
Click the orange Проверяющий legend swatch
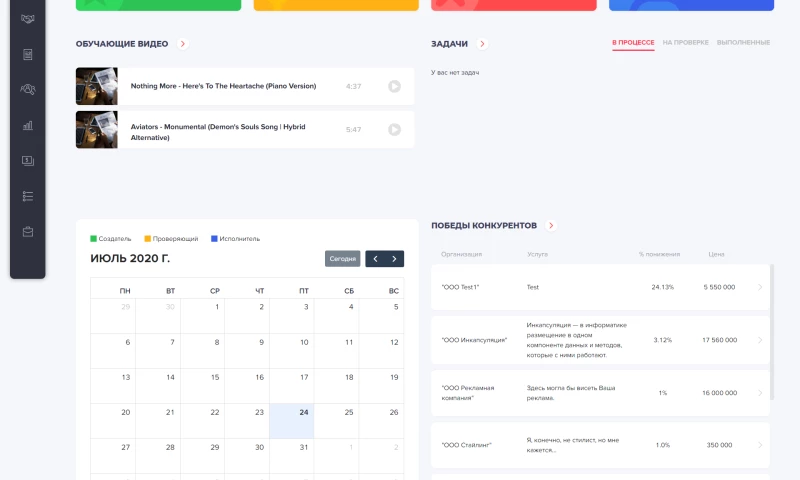(x=147, y=239)
